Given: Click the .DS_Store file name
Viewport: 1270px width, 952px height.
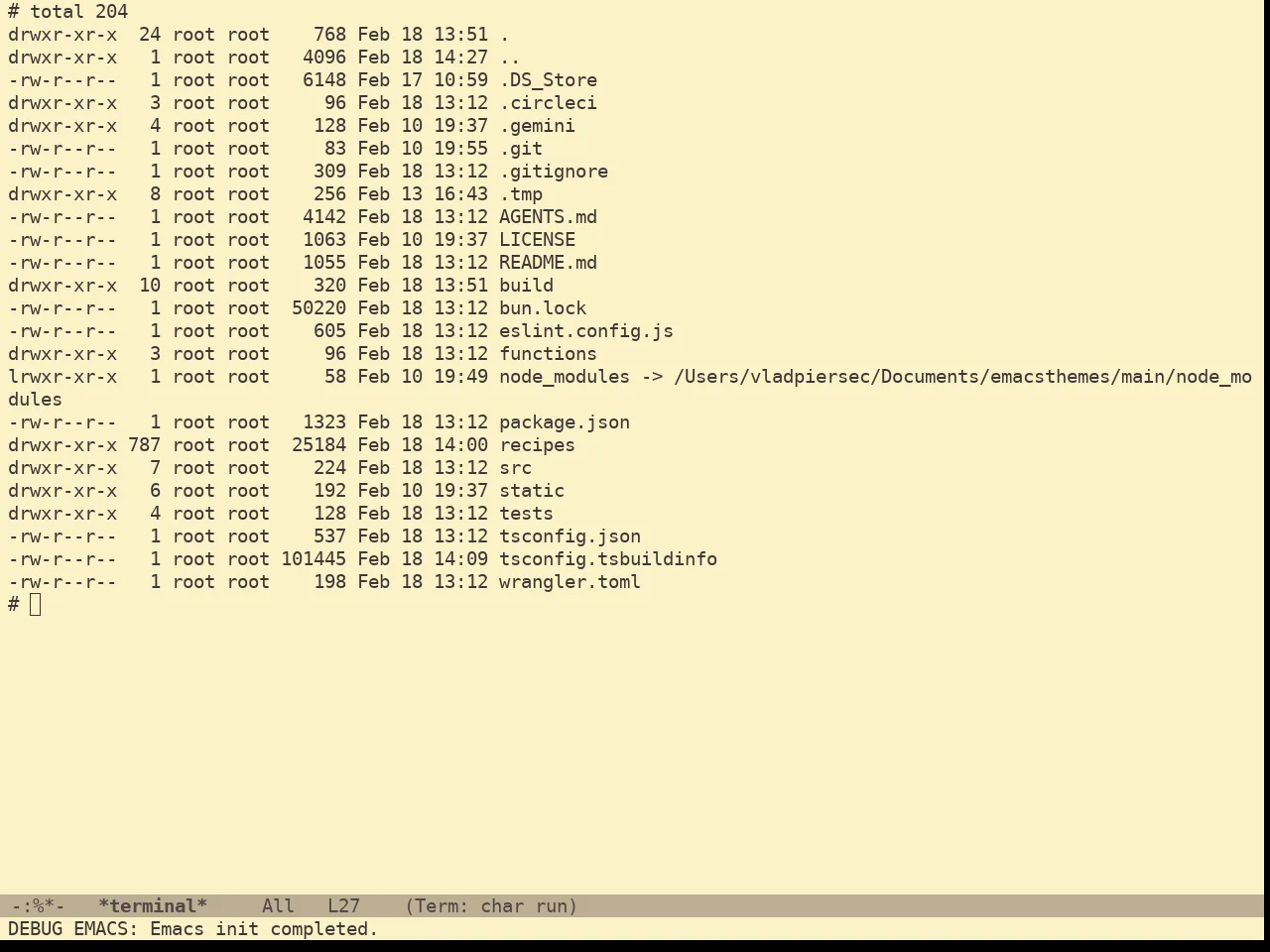Looking at the screenshot, I should [548, 80].
